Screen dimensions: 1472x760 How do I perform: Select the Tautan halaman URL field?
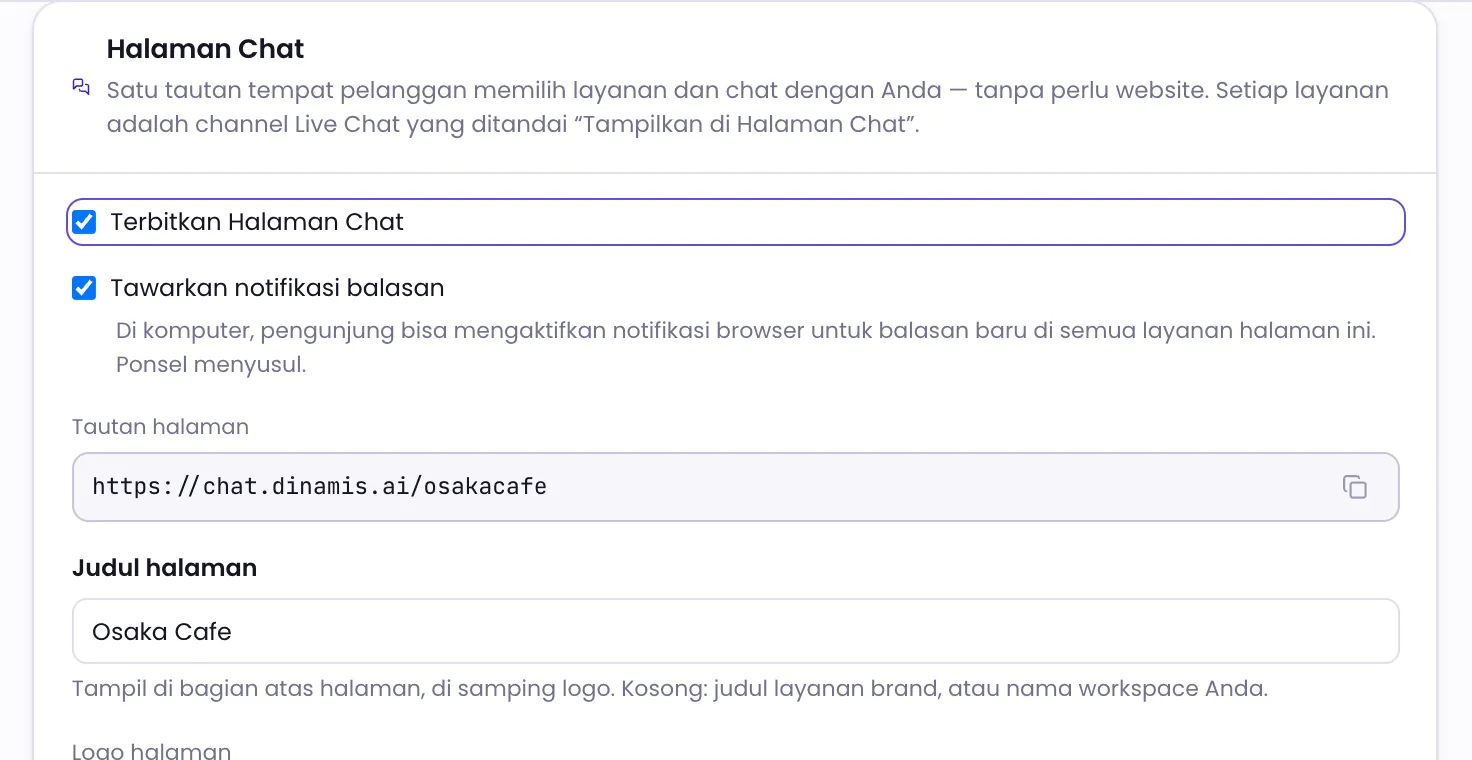[x=736, y=487]
